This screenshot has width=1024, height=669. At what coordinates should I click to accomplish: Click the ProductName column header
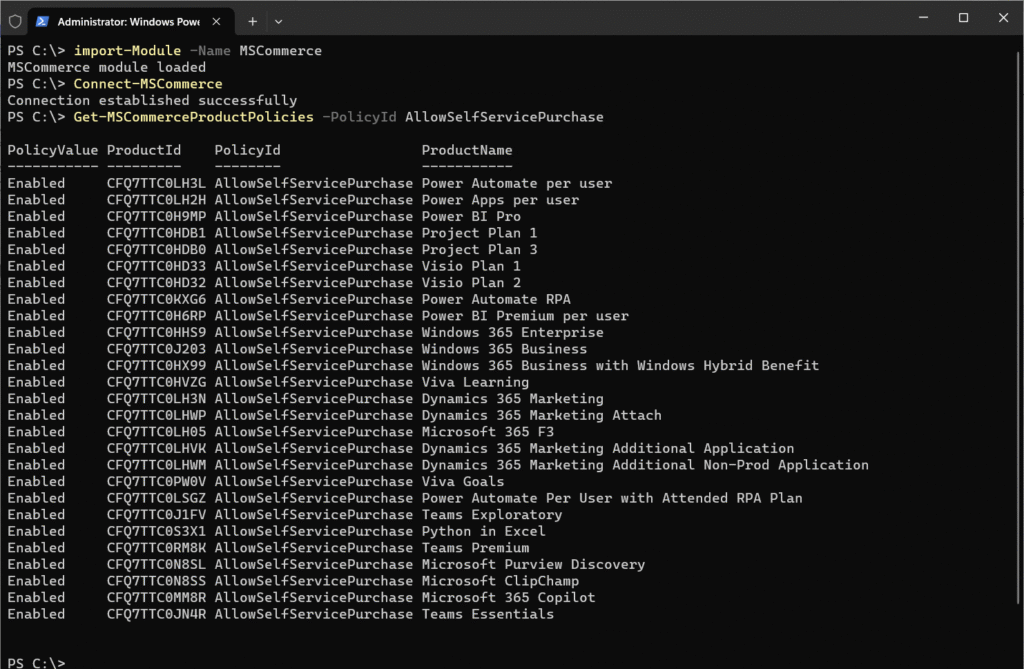click(x=466, y=150)
